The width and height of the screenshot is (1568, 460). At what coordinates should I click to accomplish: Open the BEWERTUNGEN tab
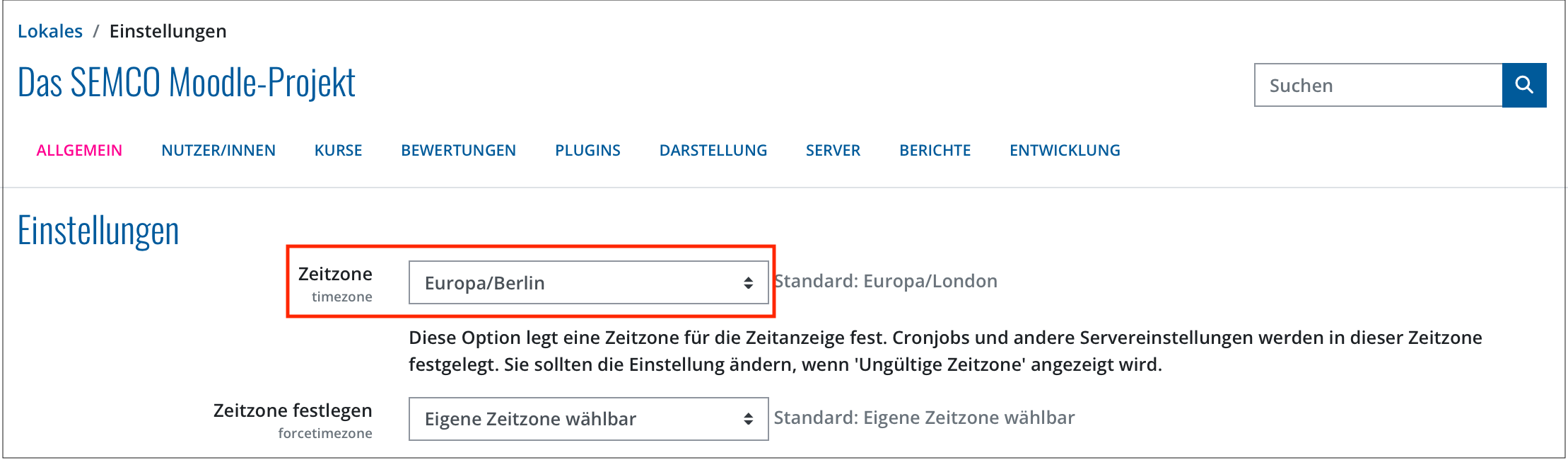point(458,150)
